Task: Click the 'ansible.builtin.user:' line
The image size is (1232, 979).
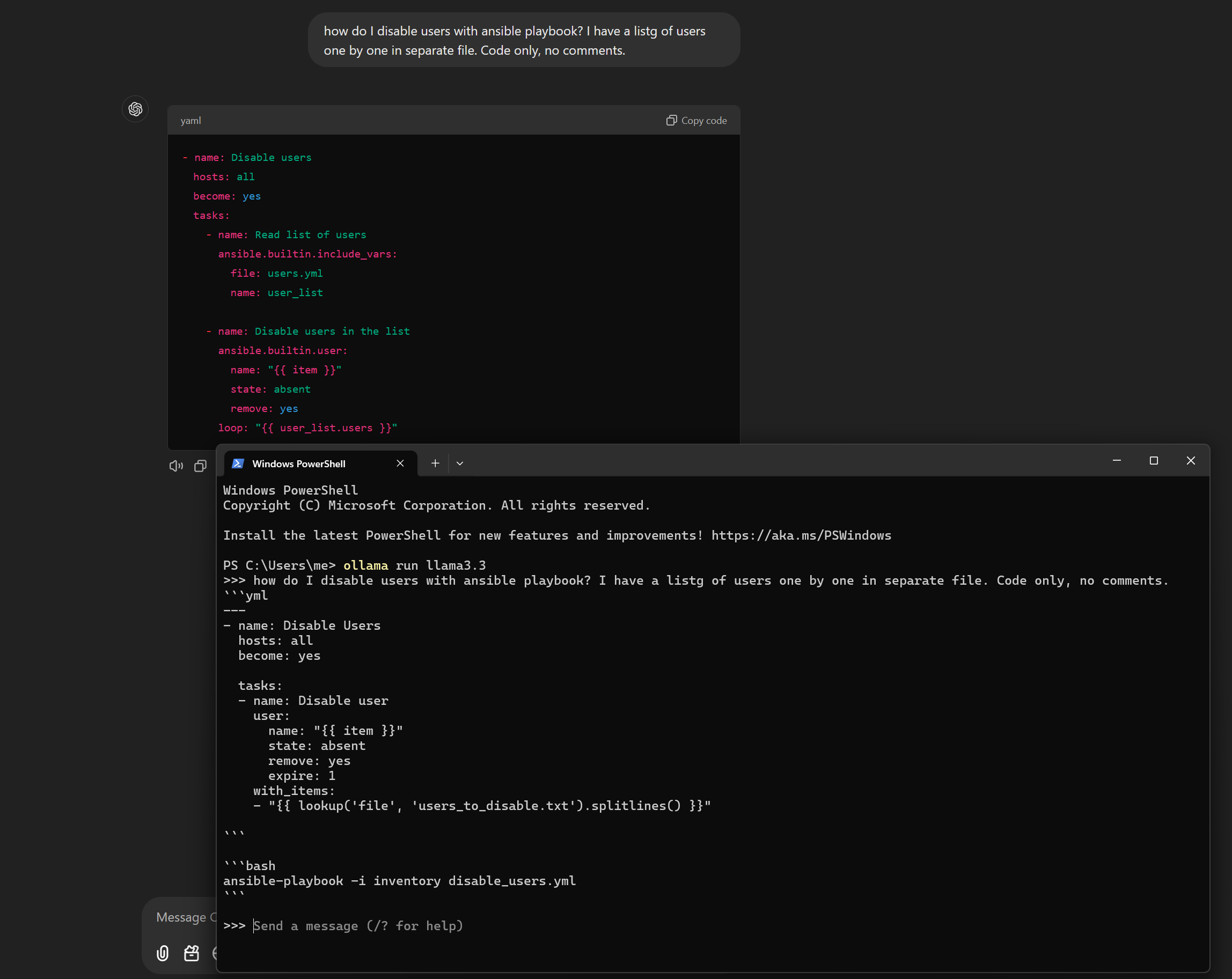Action: pyautogui.click(x=283, y=350)
